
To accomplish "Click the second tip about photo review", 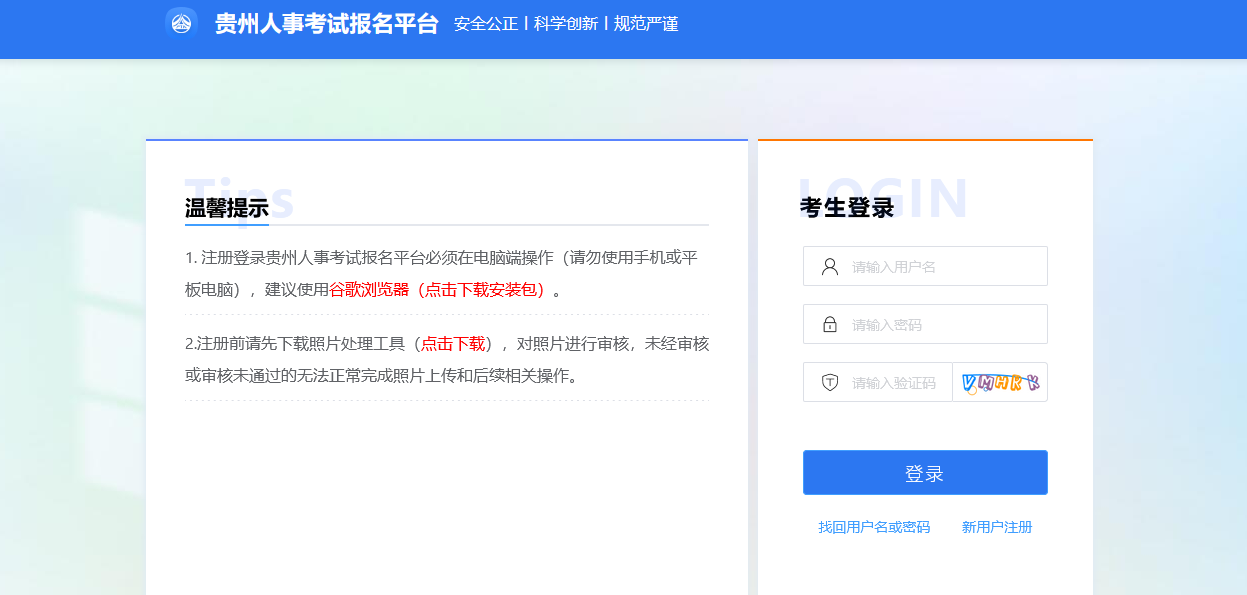I will 446,360.
